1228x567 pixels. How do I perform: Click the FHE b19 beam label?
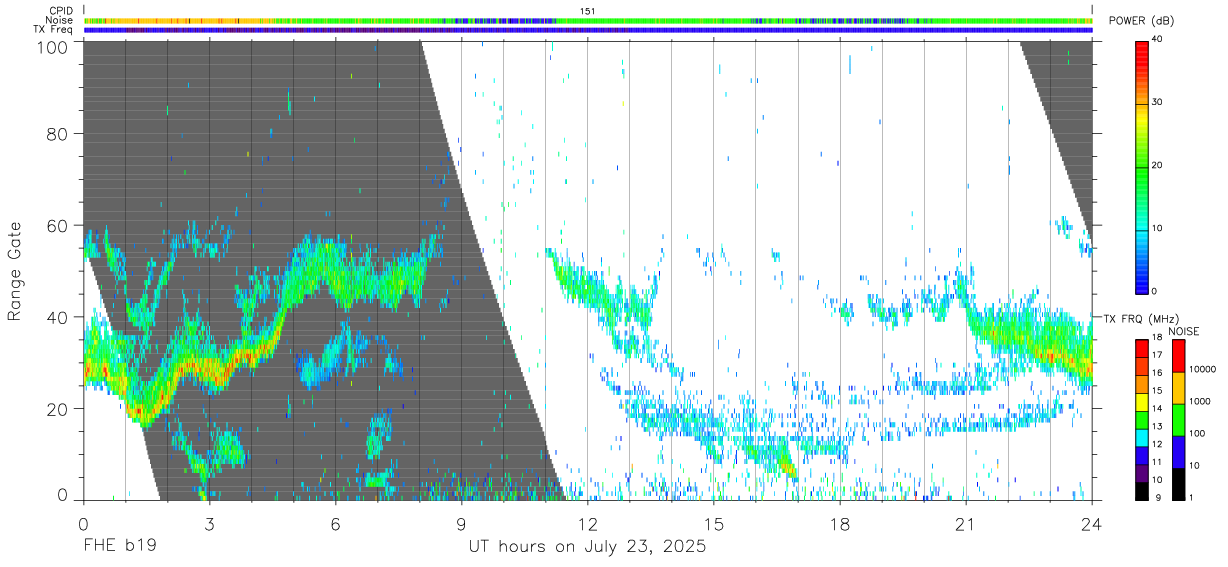[x=119, y=547]
